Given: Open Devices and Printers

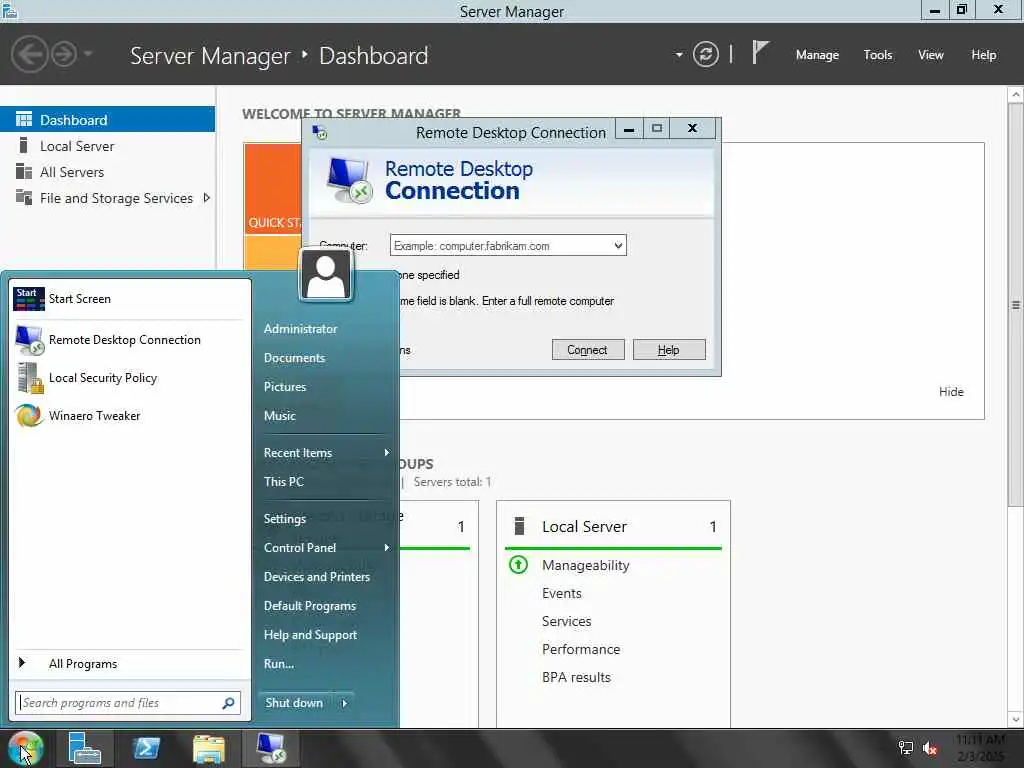Looking at the screenshot, I should (x=317, y=577).
